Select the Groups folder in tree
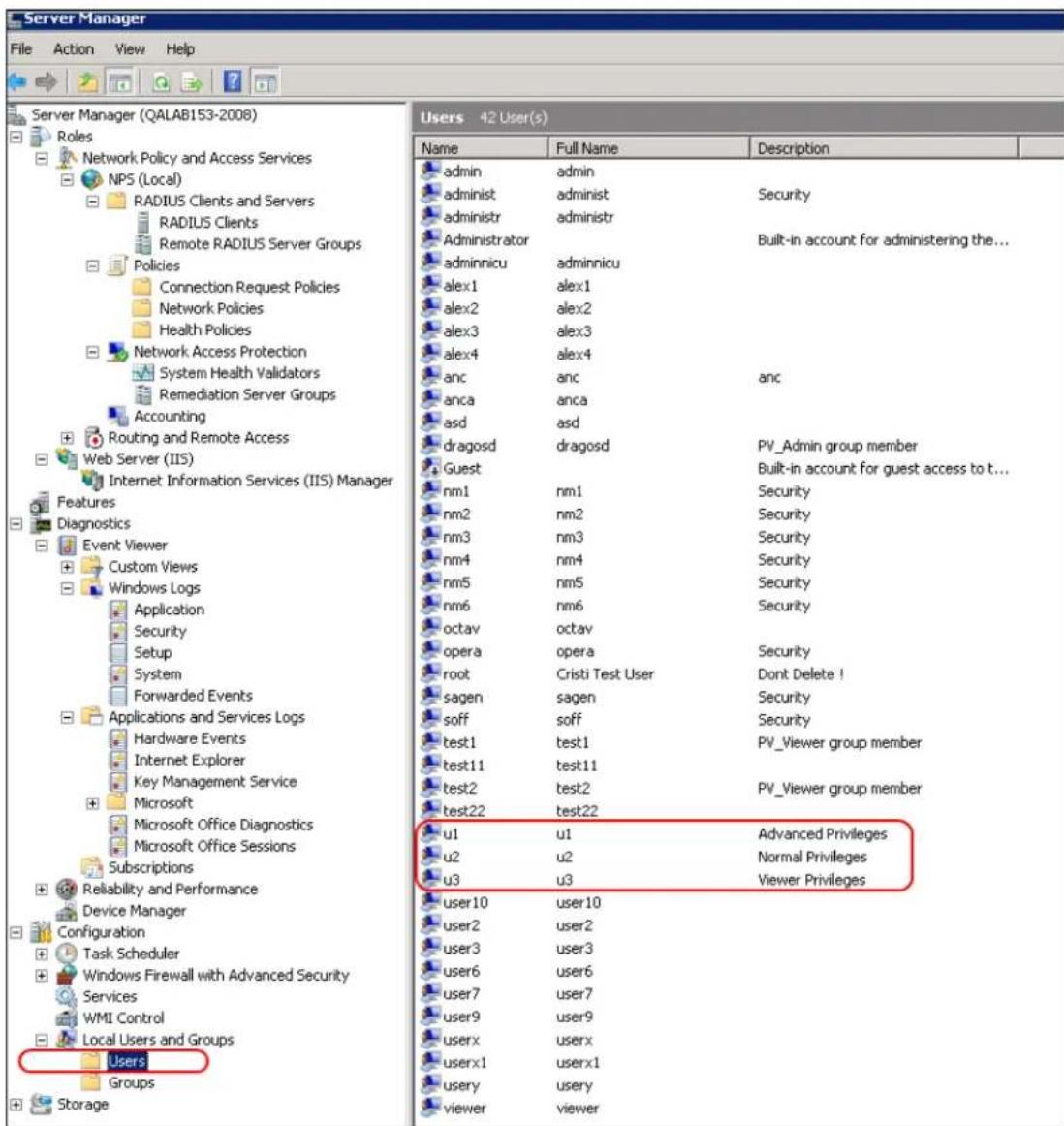Screen dimensions: 1064x1126 click(131, 1082)
